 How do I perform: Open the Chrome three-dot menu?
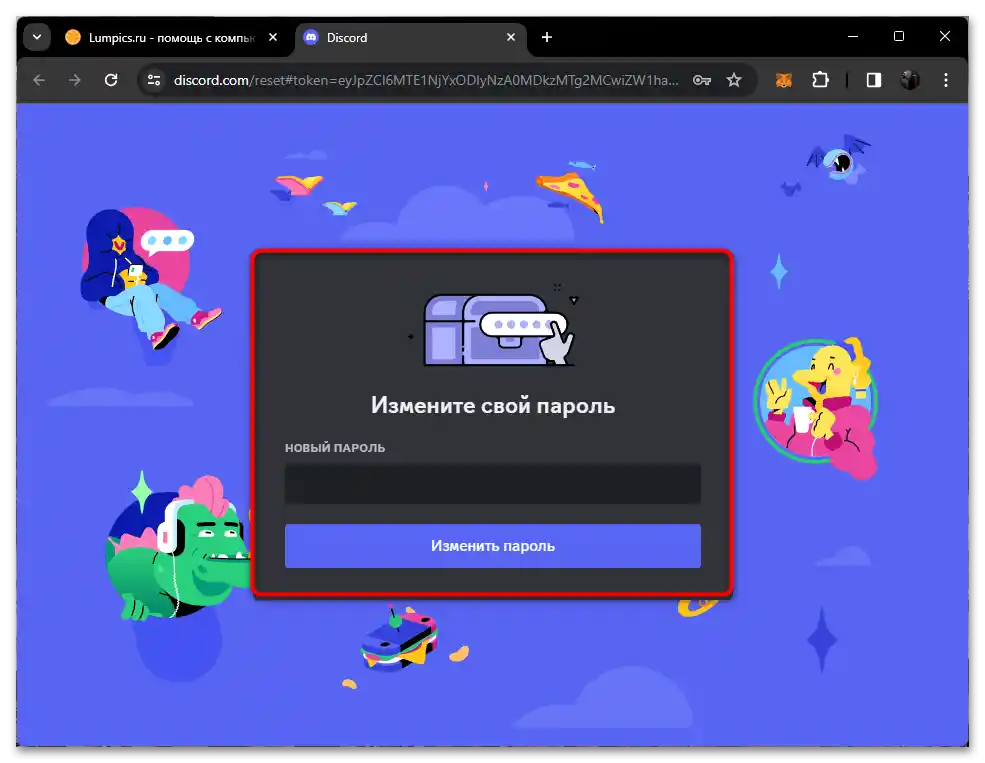(x=945, y=80)
